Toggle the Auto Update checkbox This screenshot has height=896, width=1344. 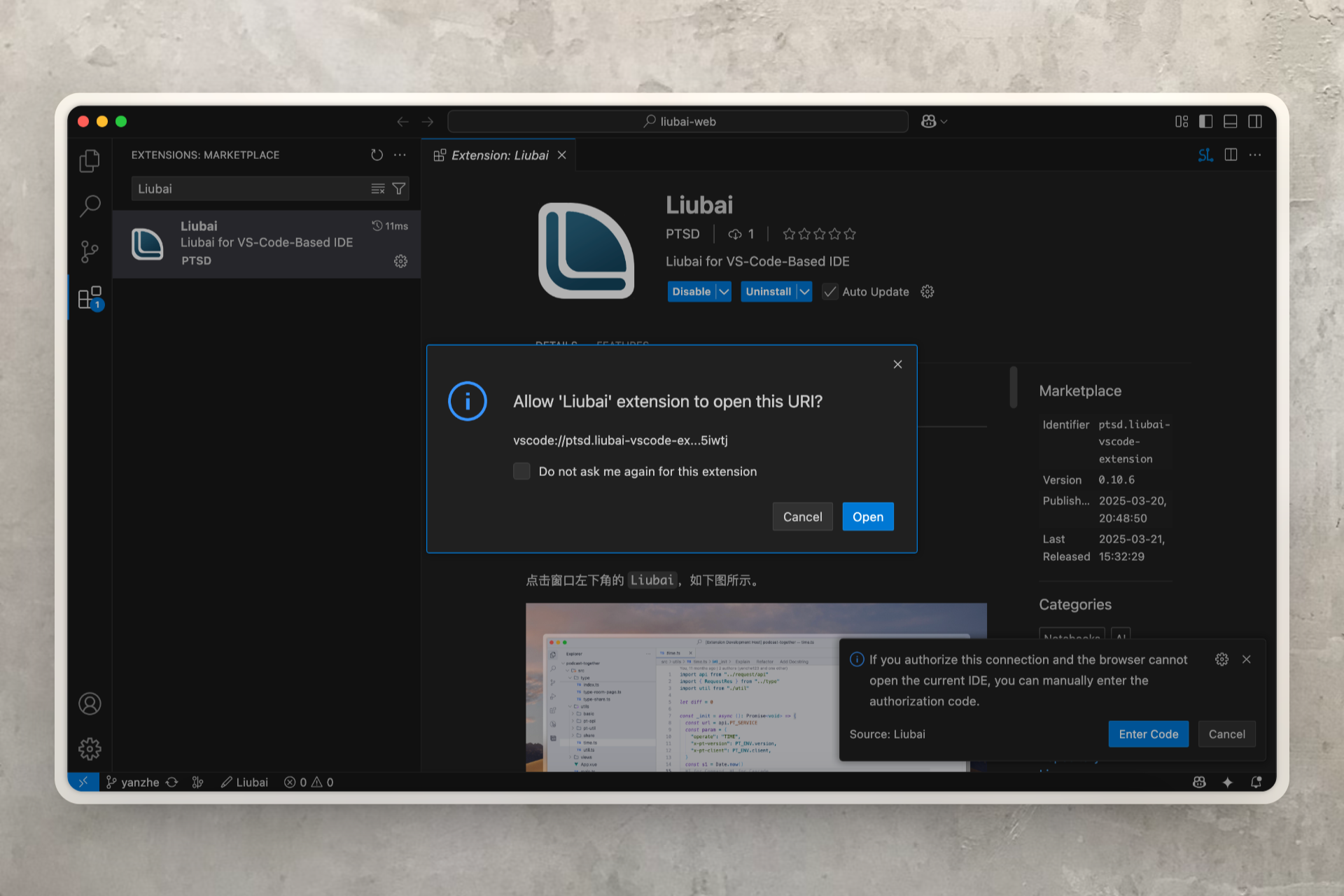point(830,292)
